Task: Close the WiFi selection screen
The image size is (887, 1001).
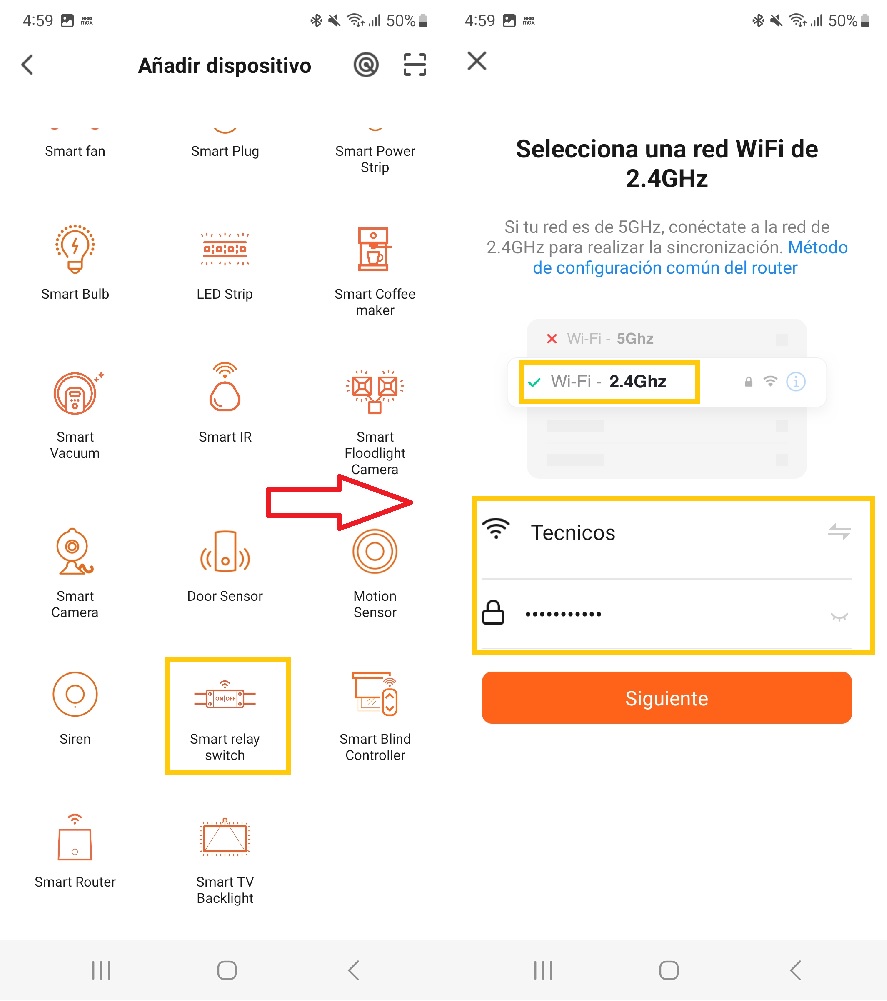Action: (x=477, y=62)
